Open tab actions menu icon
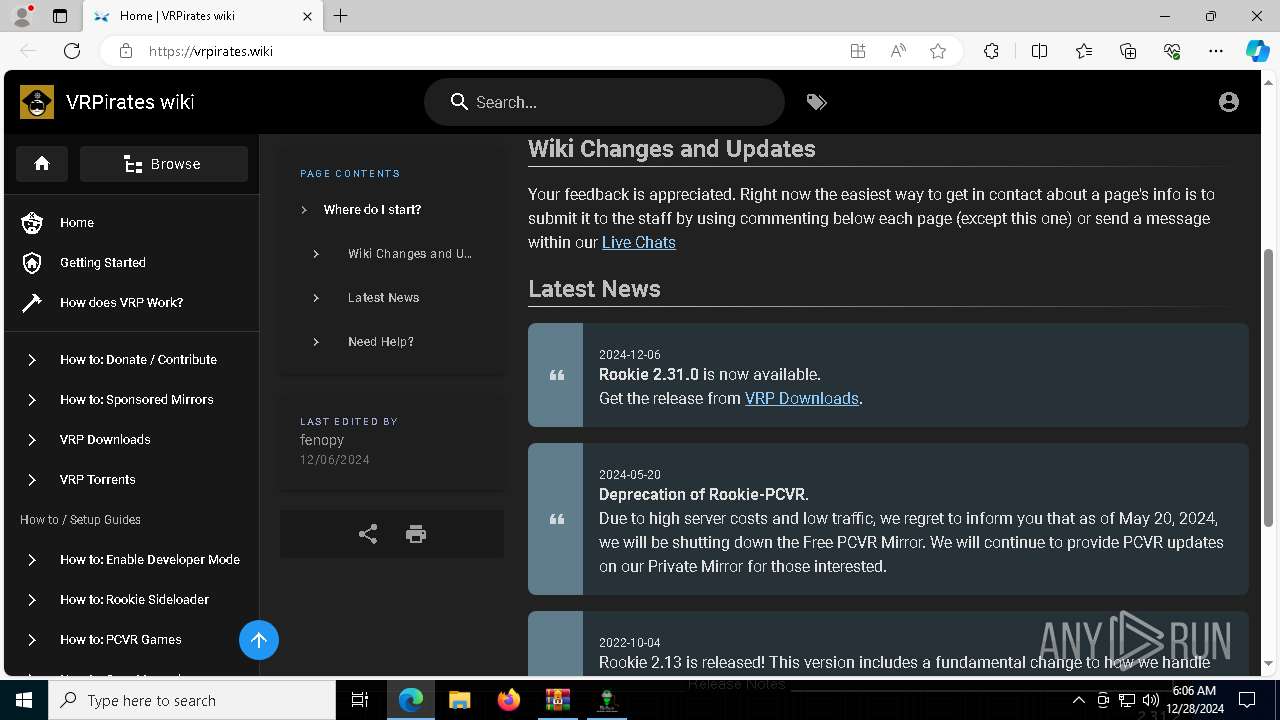This screenshot has height=720, width=1280. click(60, 16)
